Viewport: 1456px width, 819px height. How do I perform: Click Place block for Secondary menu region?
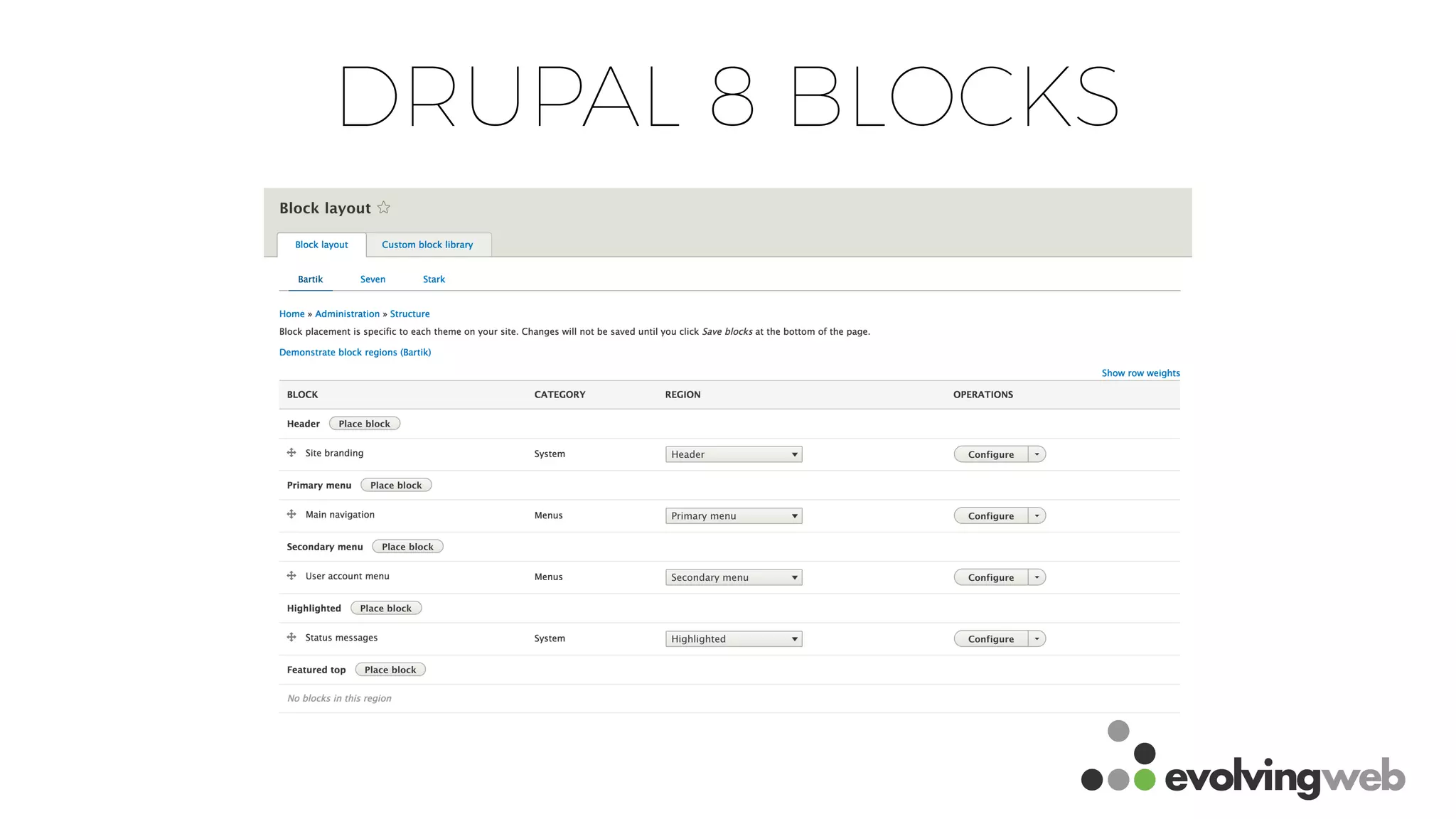[x=407, y=547]
